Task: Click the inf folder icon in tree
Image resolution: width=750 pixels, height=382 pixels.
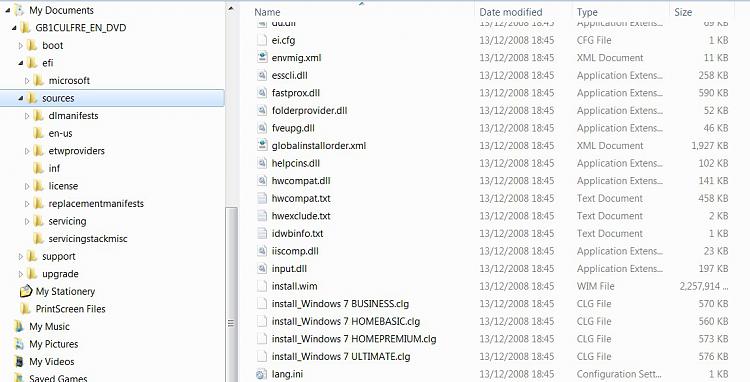Action: point(39,168)
